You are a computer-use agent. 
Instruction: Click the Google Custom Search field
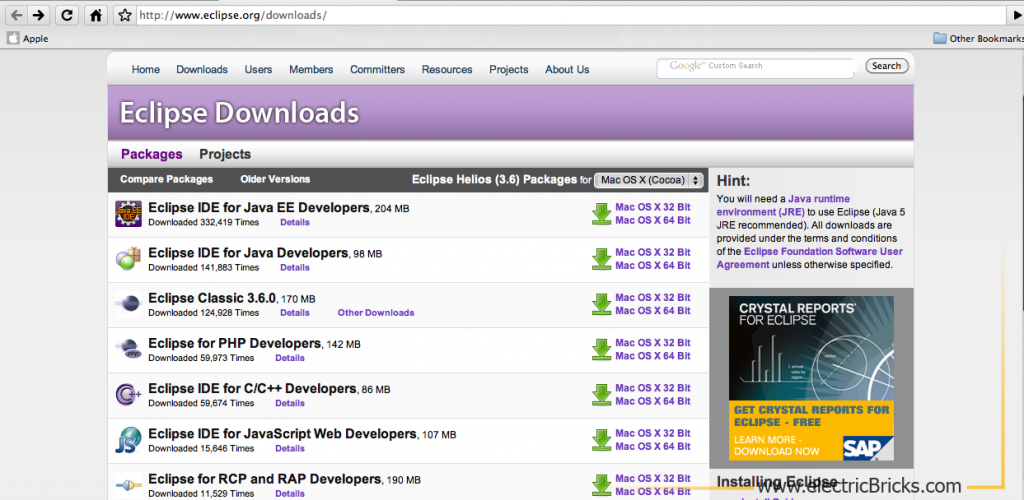point(756,67)
